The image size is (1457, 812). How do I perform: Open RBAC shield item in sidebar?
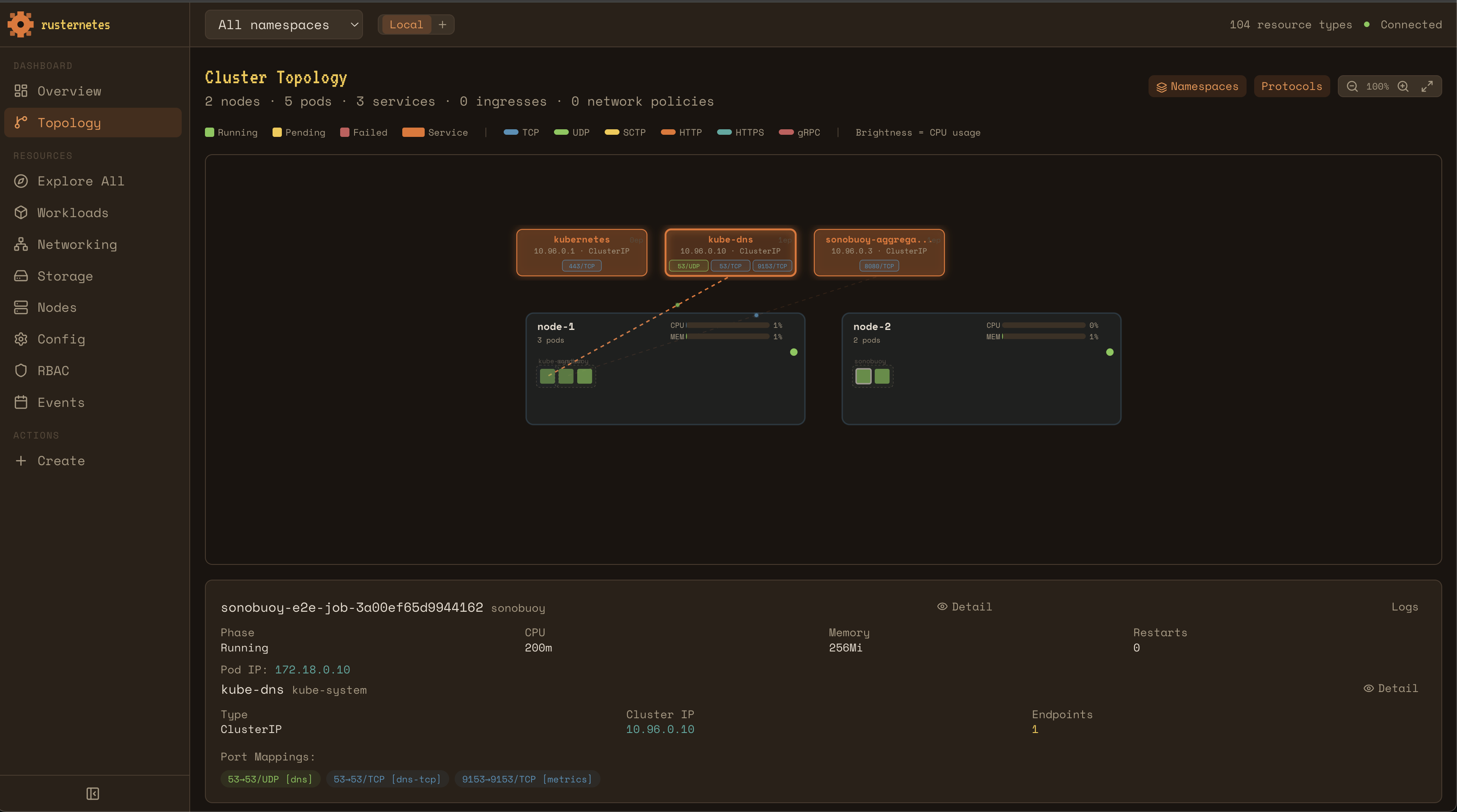tap(53, 371)
